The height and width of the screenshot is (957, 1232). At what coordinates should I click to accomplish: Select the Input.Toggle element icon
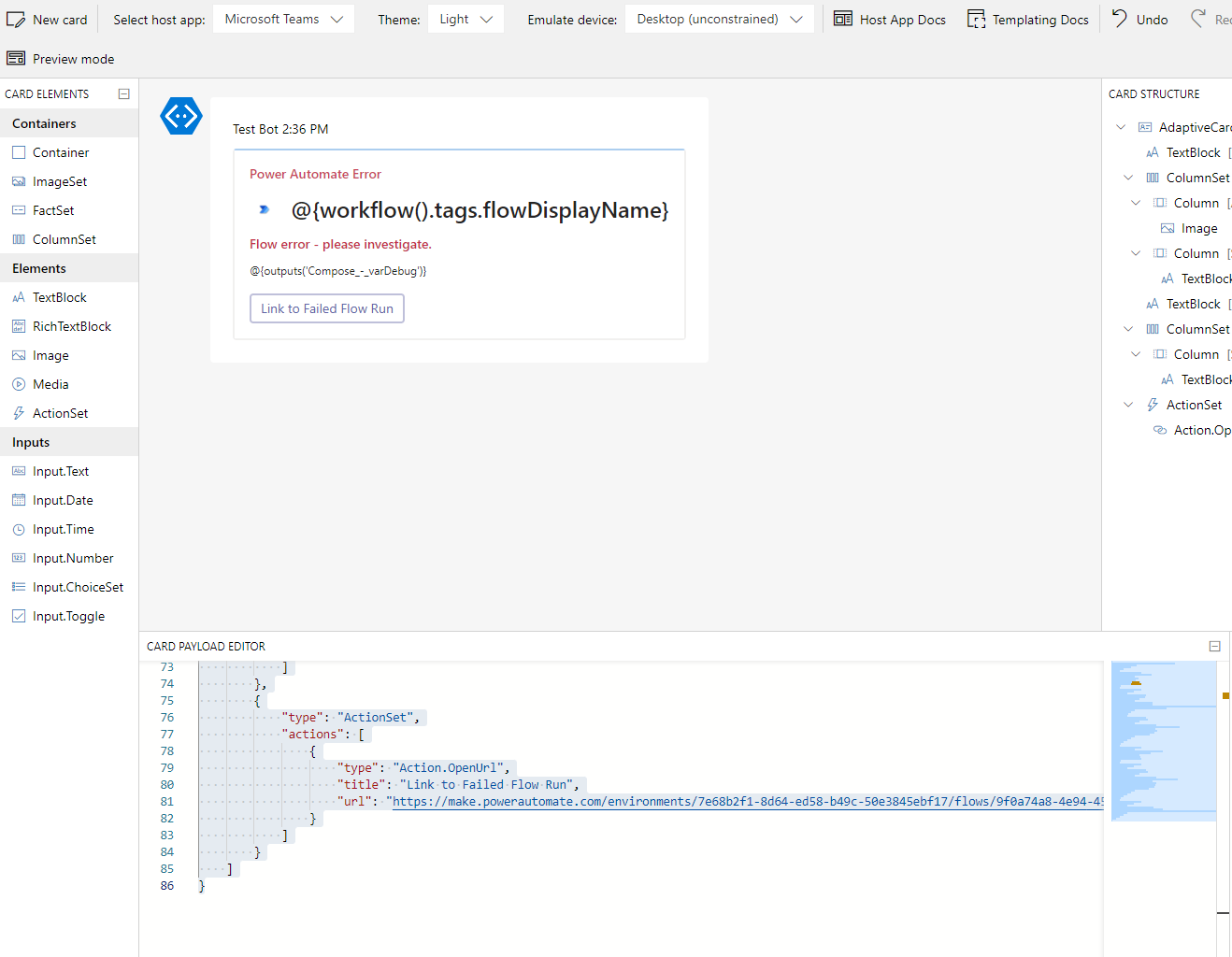pyautogui.click(x=19, y=616)
